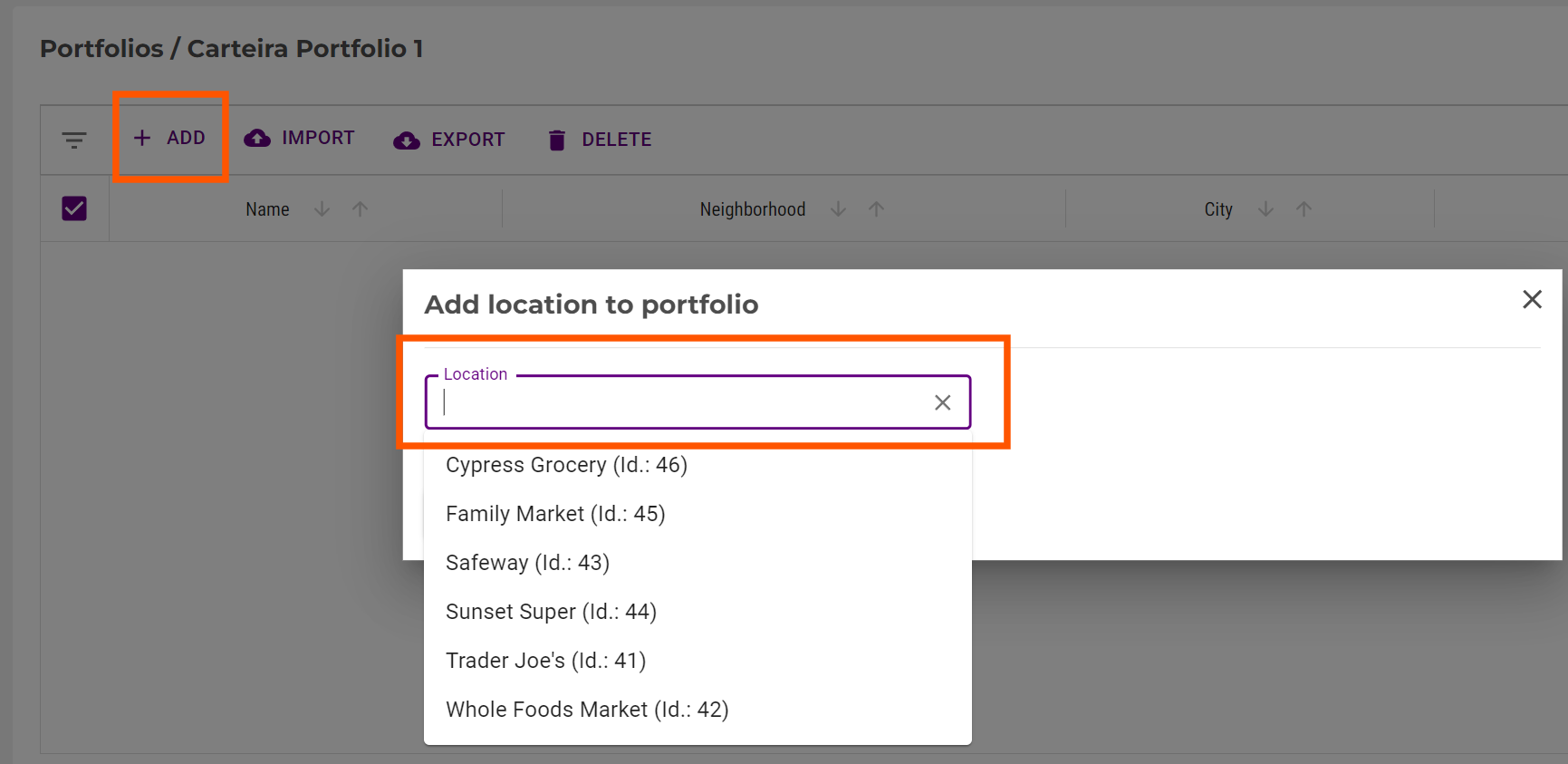The image size is (1568, 764).
Task: Focus the Location input field
Action: (x=679, y=402)
